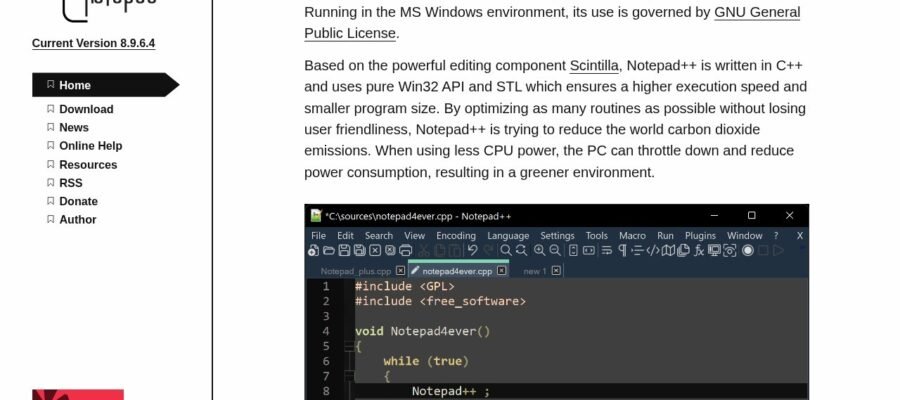Click the Cut scissors toolbar icon
Viewport: 900px width, 400px height.
424,250
